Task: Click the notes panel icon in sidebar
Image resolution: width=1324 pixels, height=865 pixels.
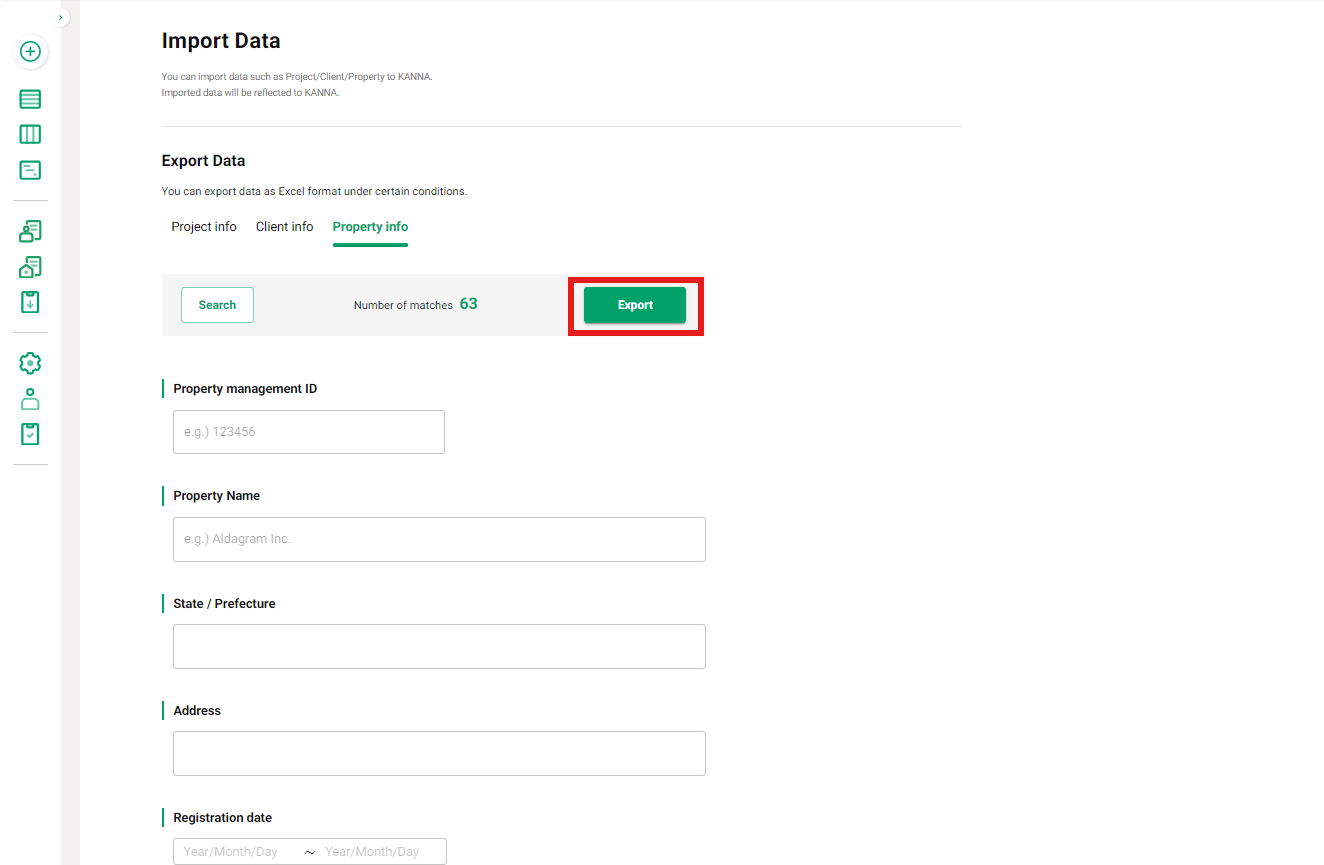Action: click(30, 170)
